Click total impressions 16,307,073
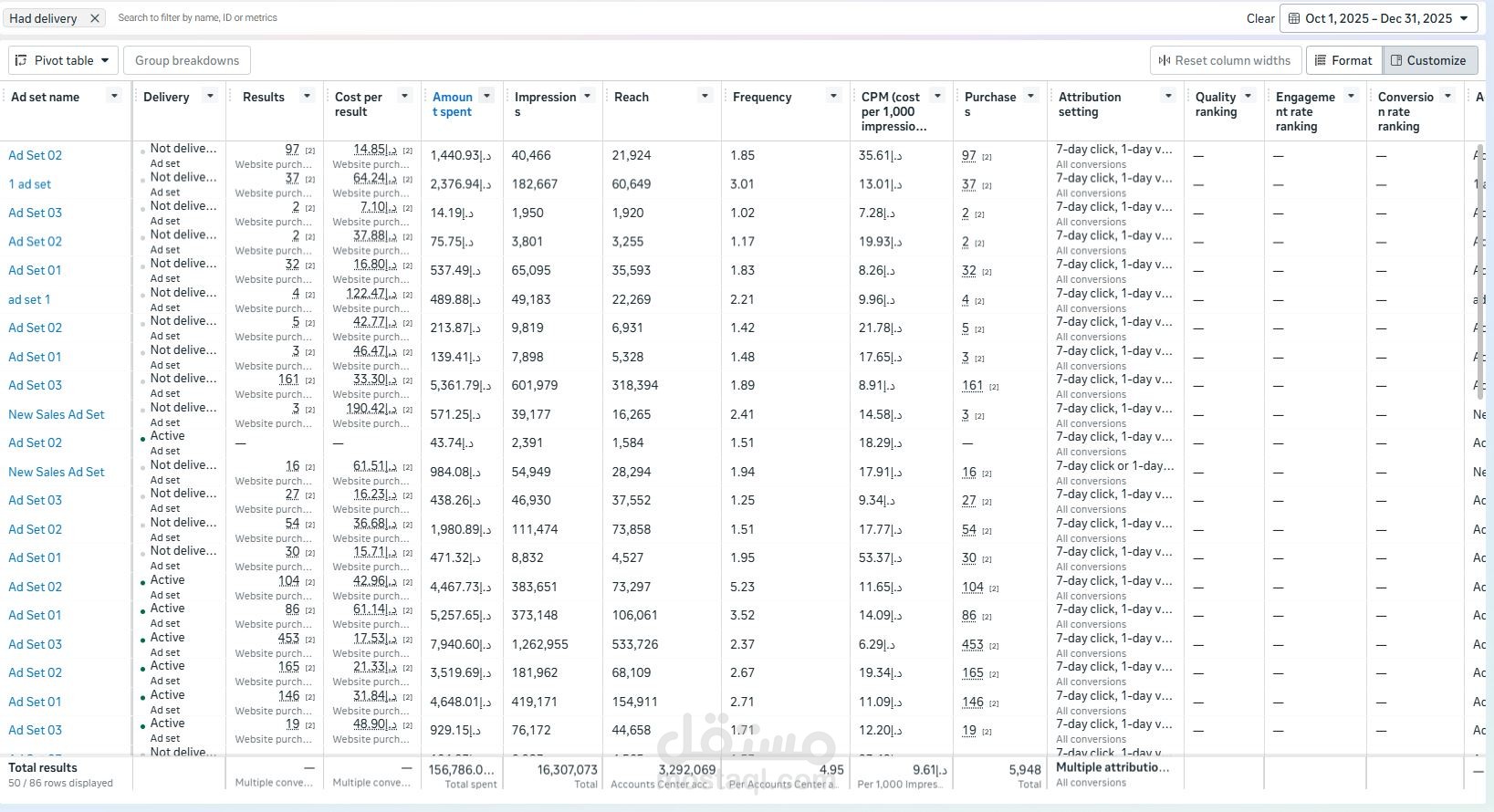 pos(568,770)
